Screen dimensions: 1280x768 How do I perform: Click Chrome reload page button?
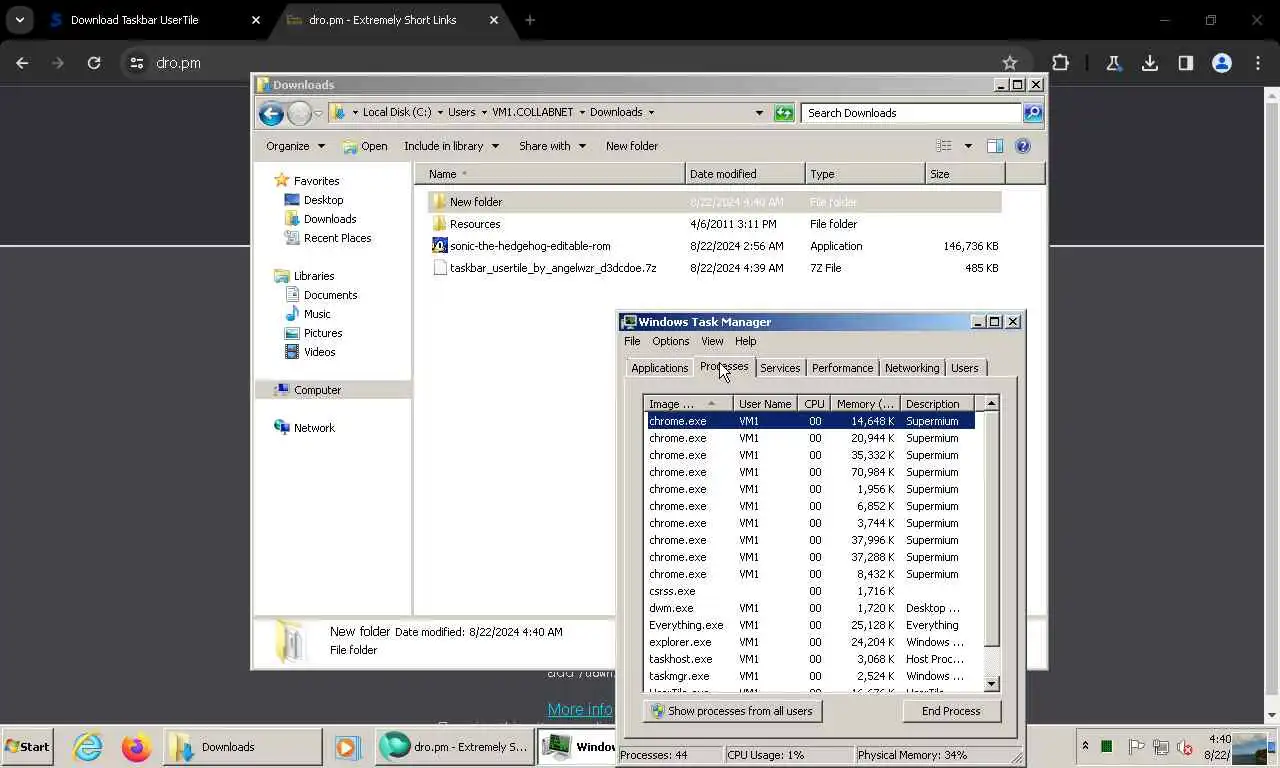coord(94,63)
